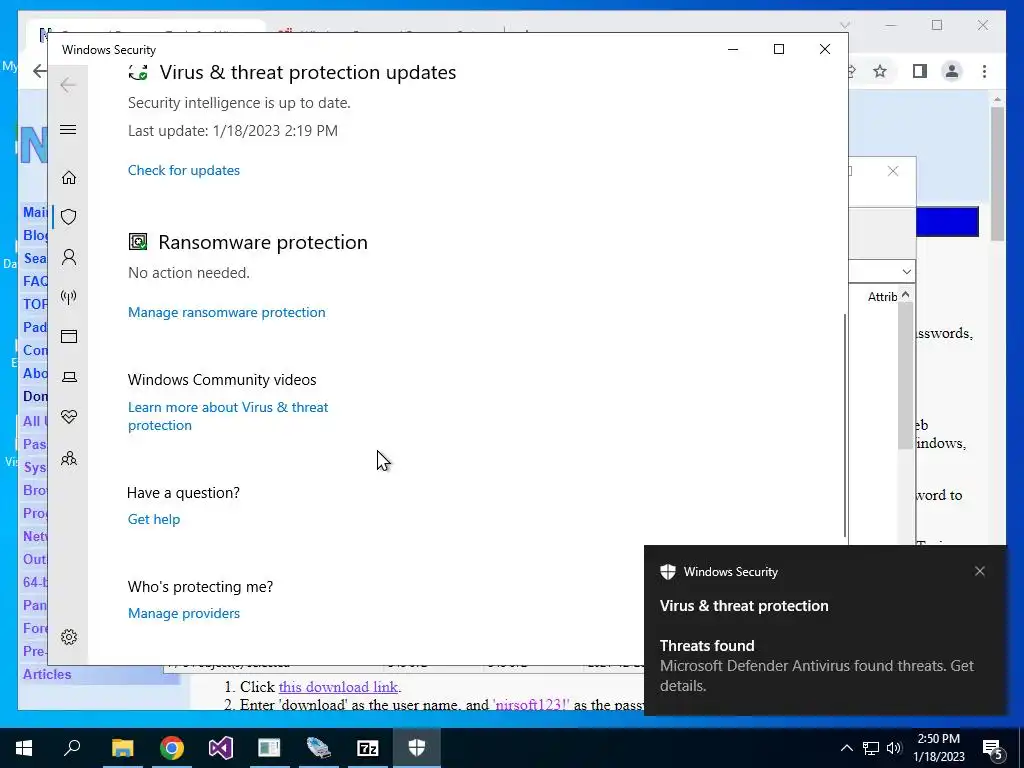1024x768 pixels.
Task: Open Account protection person icon
Action: [69, 257]
